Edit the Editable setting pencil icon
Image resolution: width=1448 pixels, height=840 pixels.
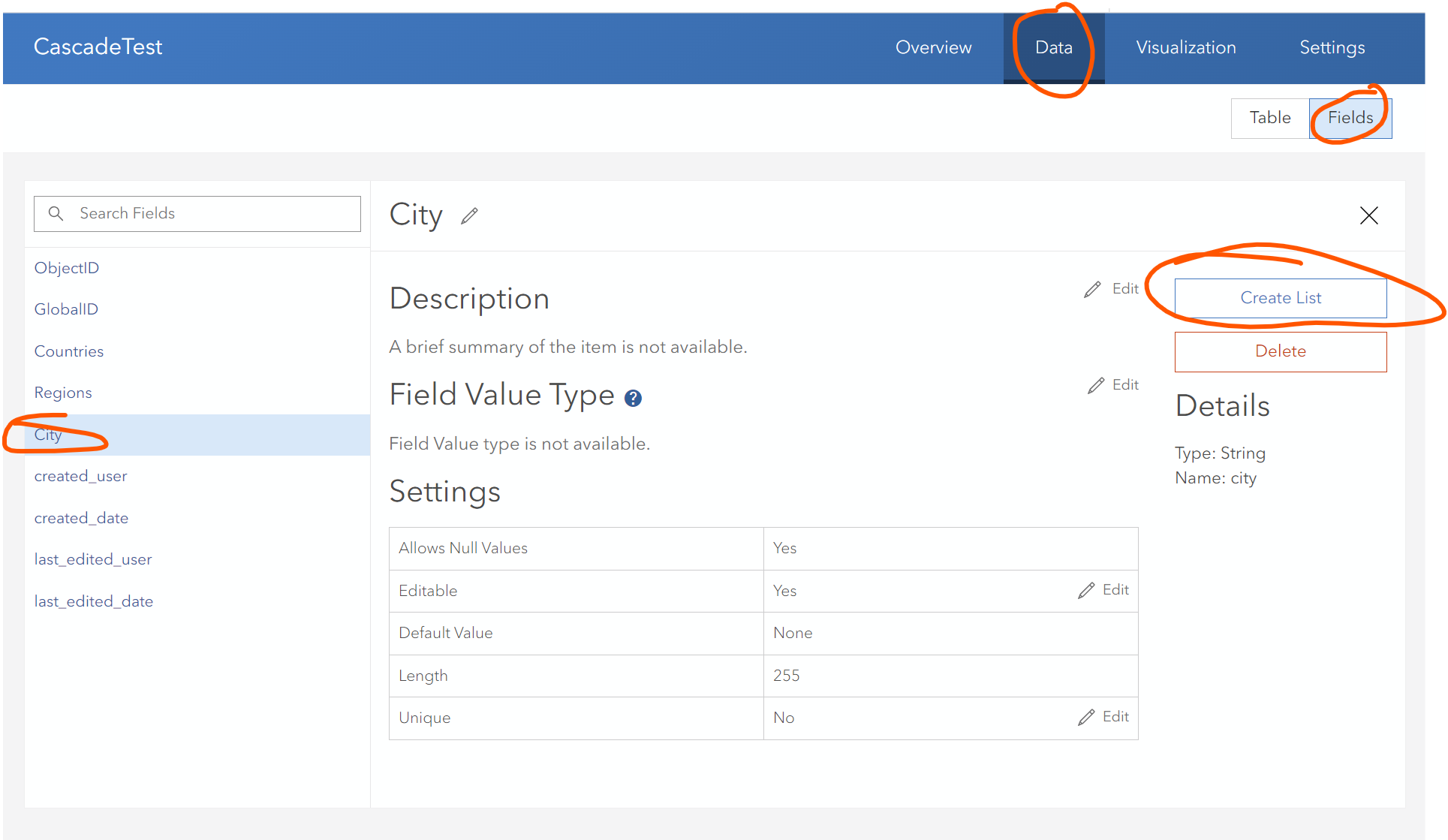pos(1085,590)
